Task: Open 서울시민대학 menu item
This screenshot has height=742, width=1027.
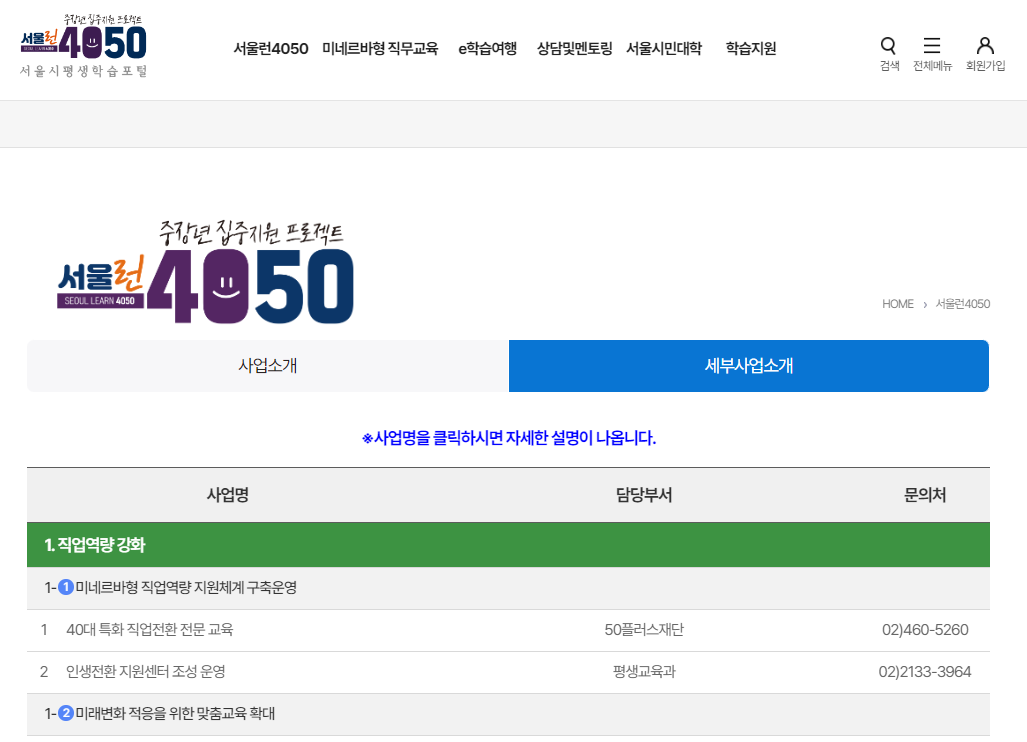Action: 663,48
